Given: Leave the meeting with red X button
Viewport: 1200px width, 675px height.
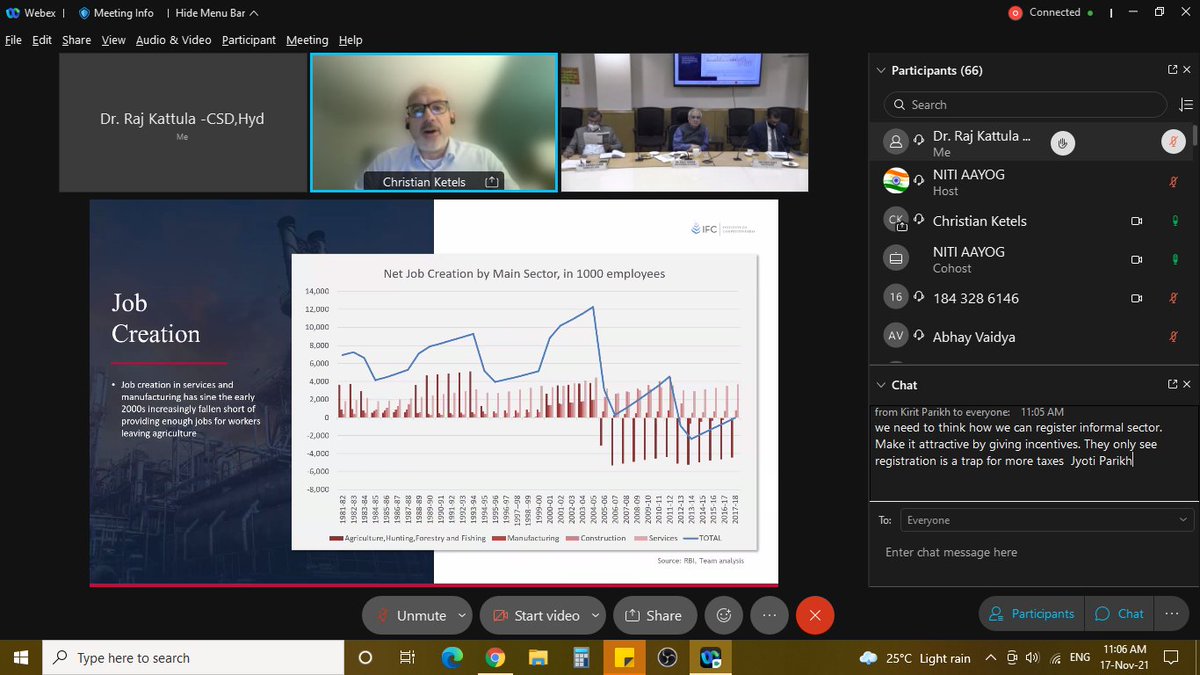Looking at the screenshot, I should click(x=815, y=615).
